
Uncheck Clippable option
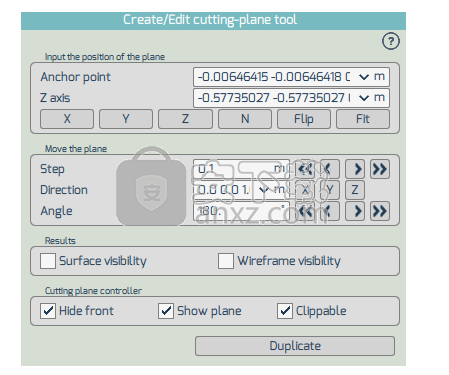pyautogui.click(x=285, y=311)
